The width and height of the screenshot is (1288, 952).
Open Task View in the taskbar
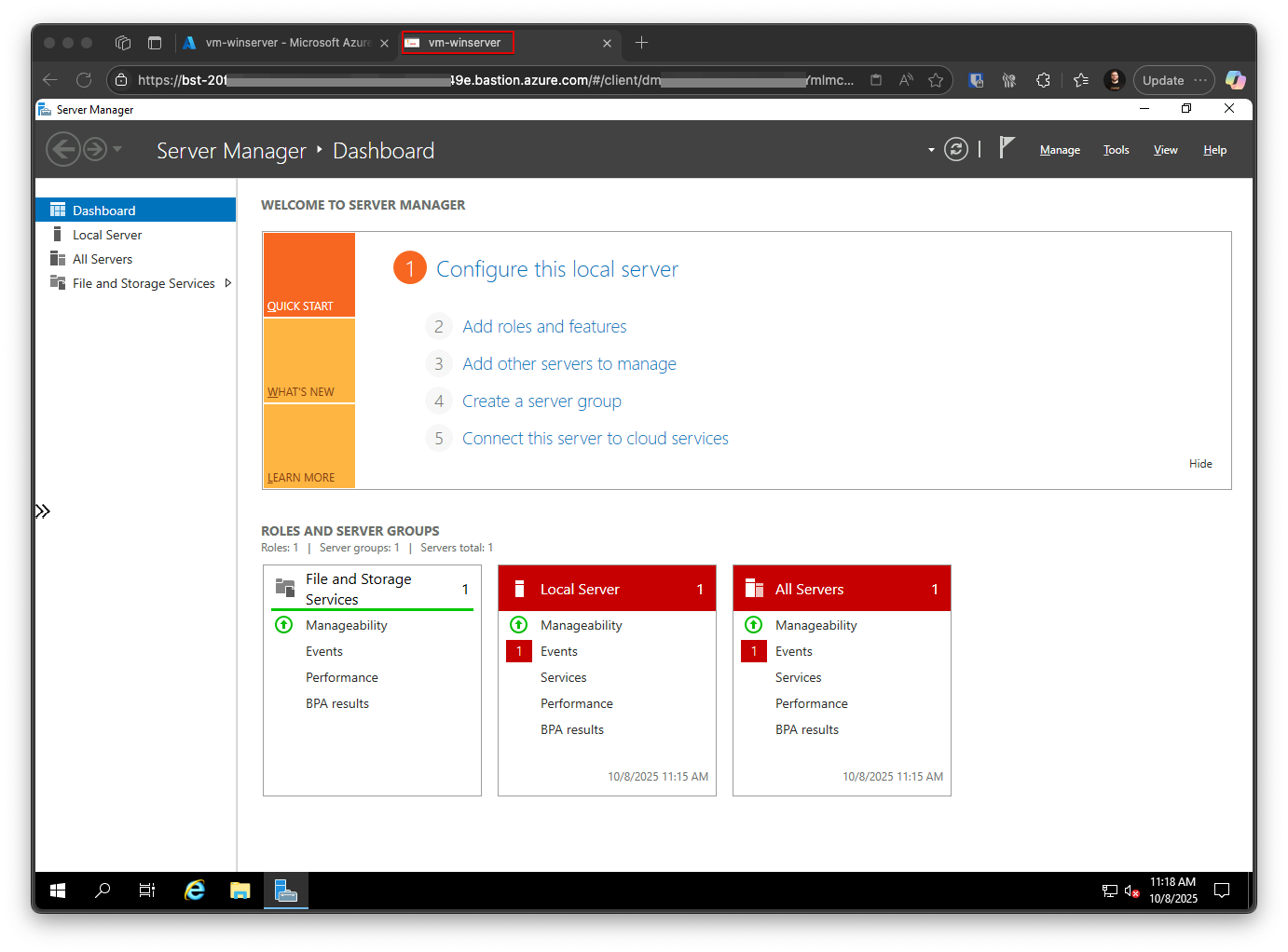(x=147, y=891)
